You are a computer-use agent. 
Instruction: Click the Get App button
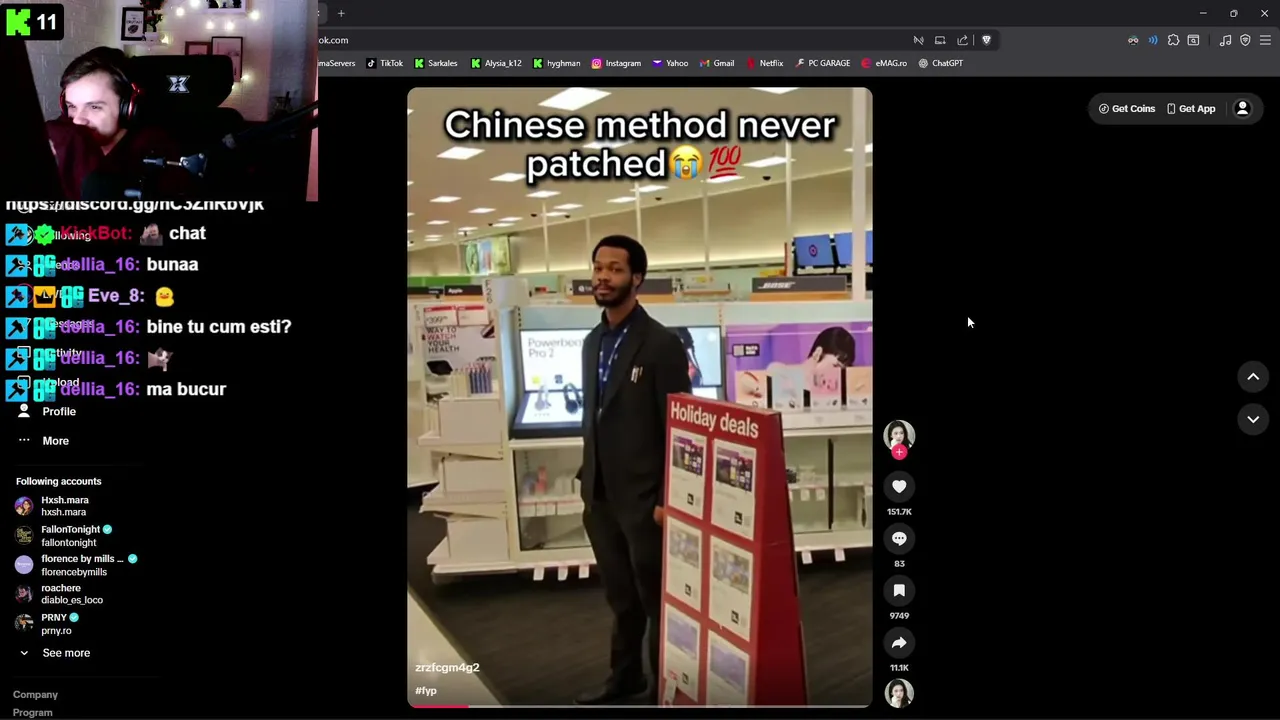[1191, 109]
